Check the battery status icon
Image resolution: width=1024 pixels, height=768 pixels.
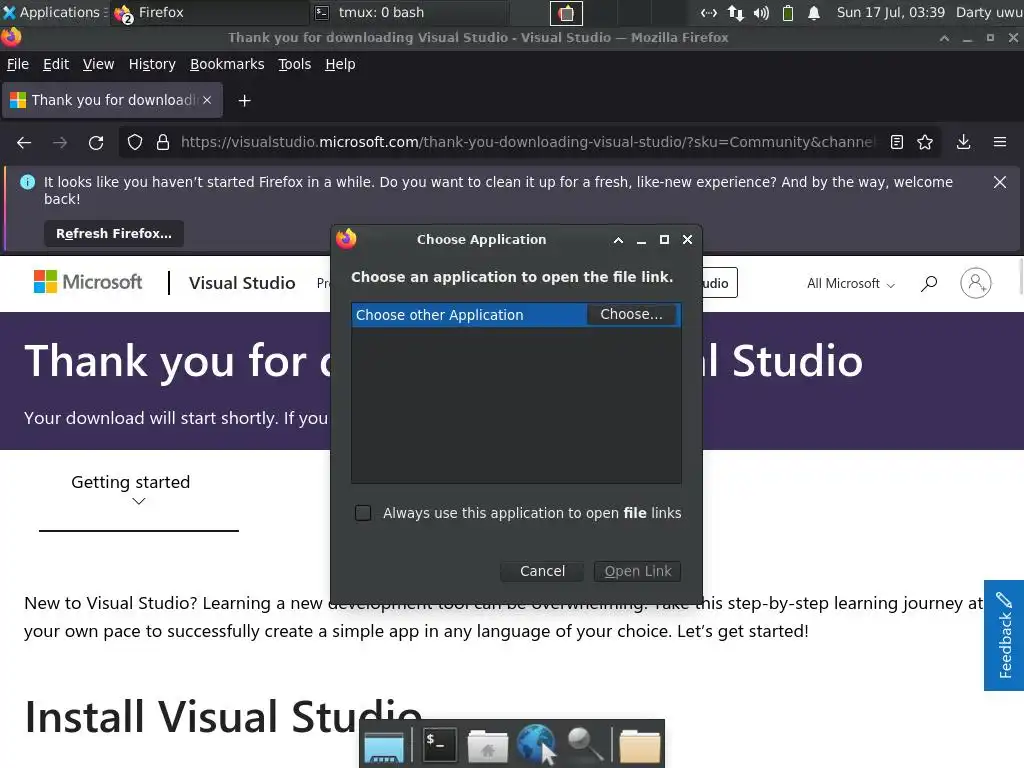click(788, 13)
